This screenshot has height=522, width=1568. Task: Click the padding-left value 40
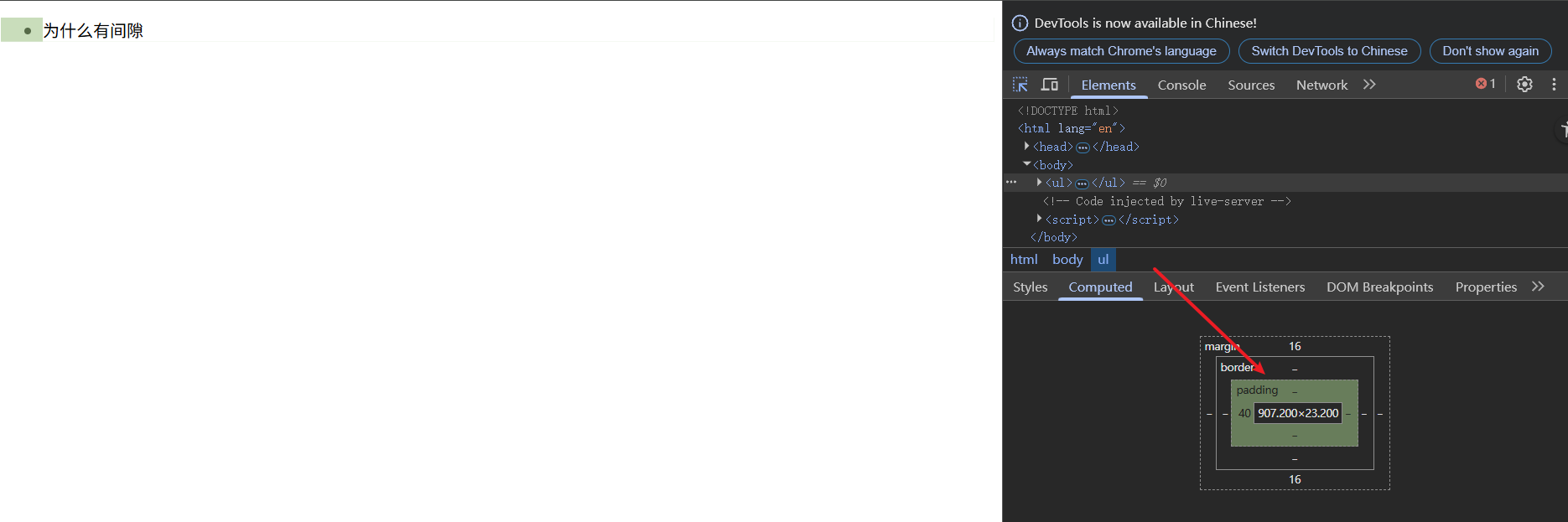click(1244, 413)
